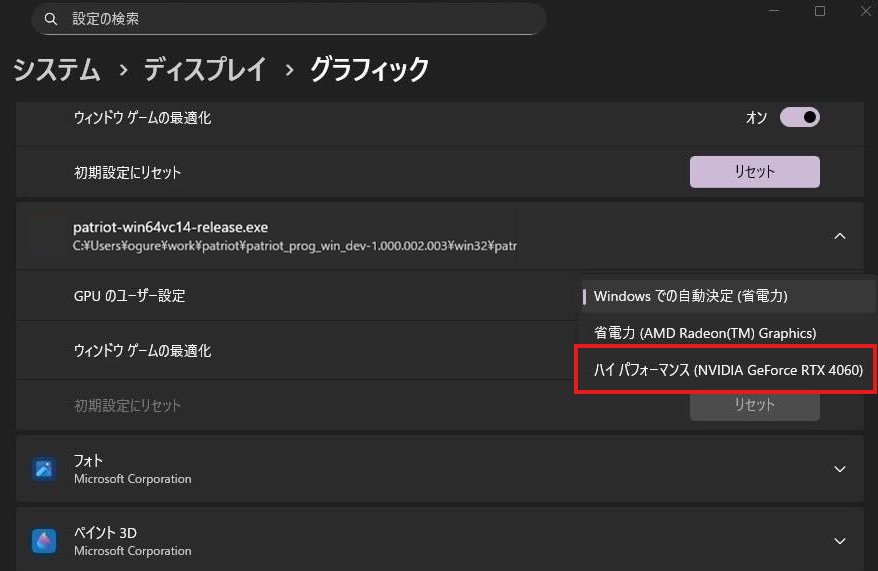Minimize the Settings window
Screen dimensions: 878x571
774,11
